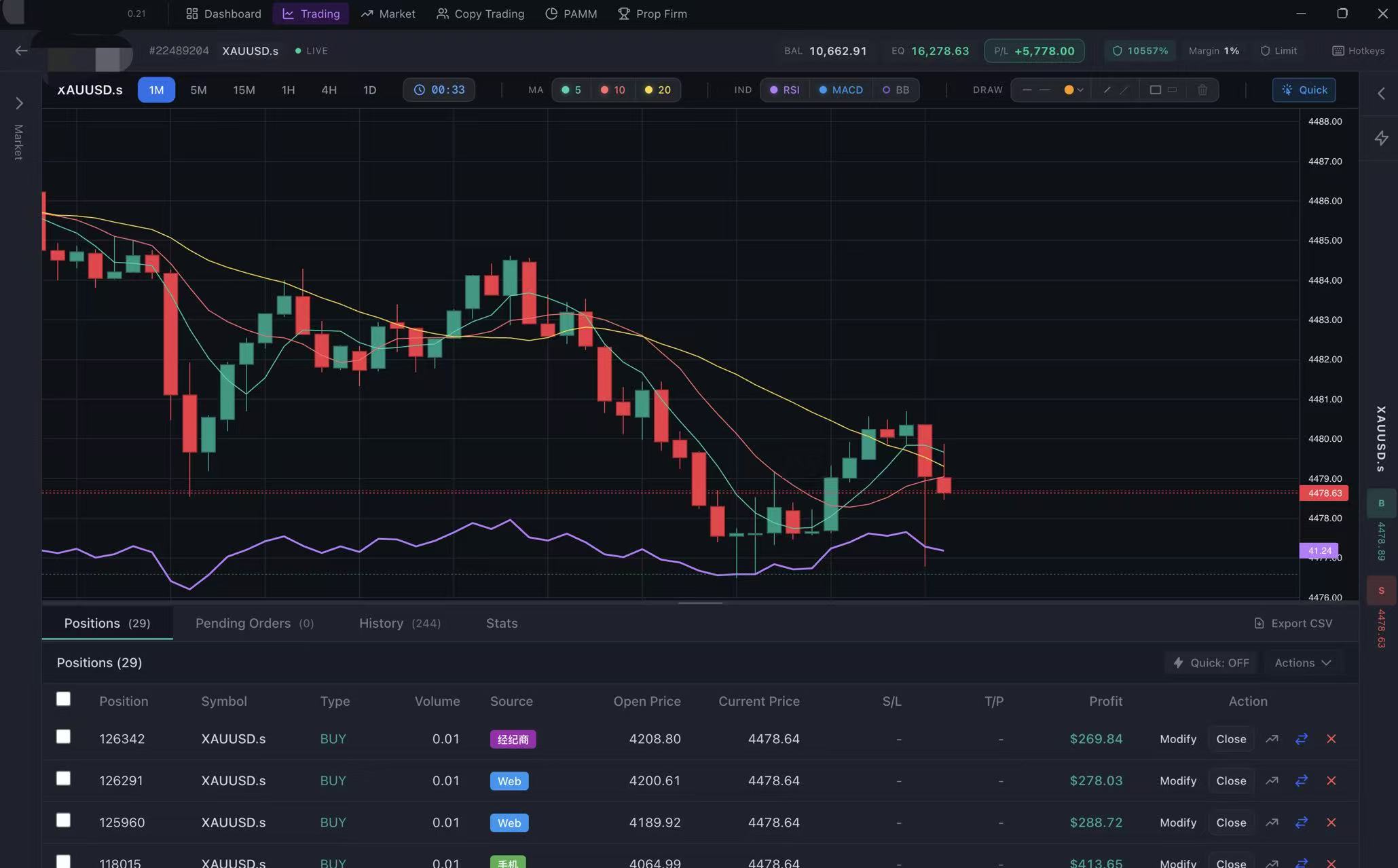The image size is (1398, 868).
Task: Select the short trend line draw tool
Action: [1107, 90]
